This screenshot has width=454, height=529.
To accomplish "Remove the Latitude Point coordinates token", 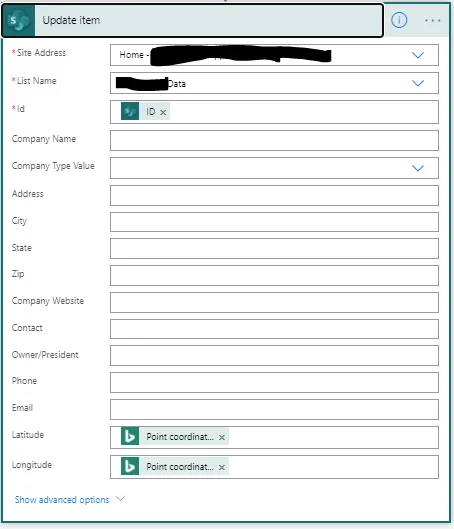I will [x=222, y=437].
